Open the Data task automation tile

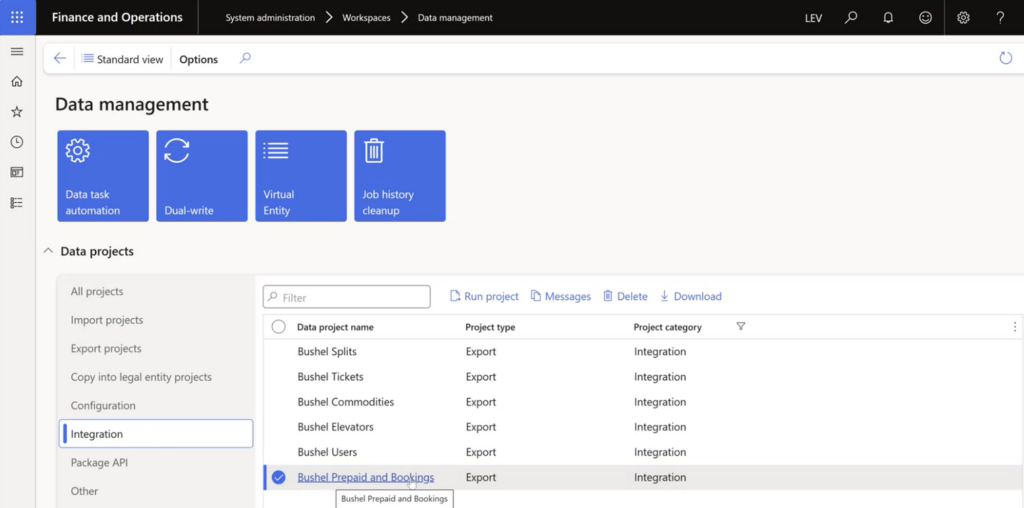coord(103,176)
